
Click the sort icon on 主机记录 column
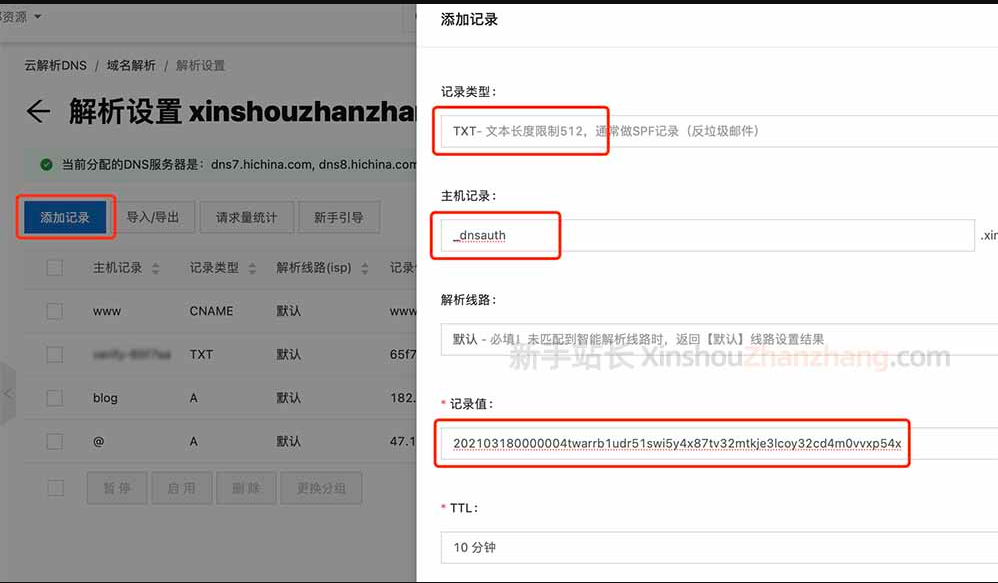(x=156, y=268)
